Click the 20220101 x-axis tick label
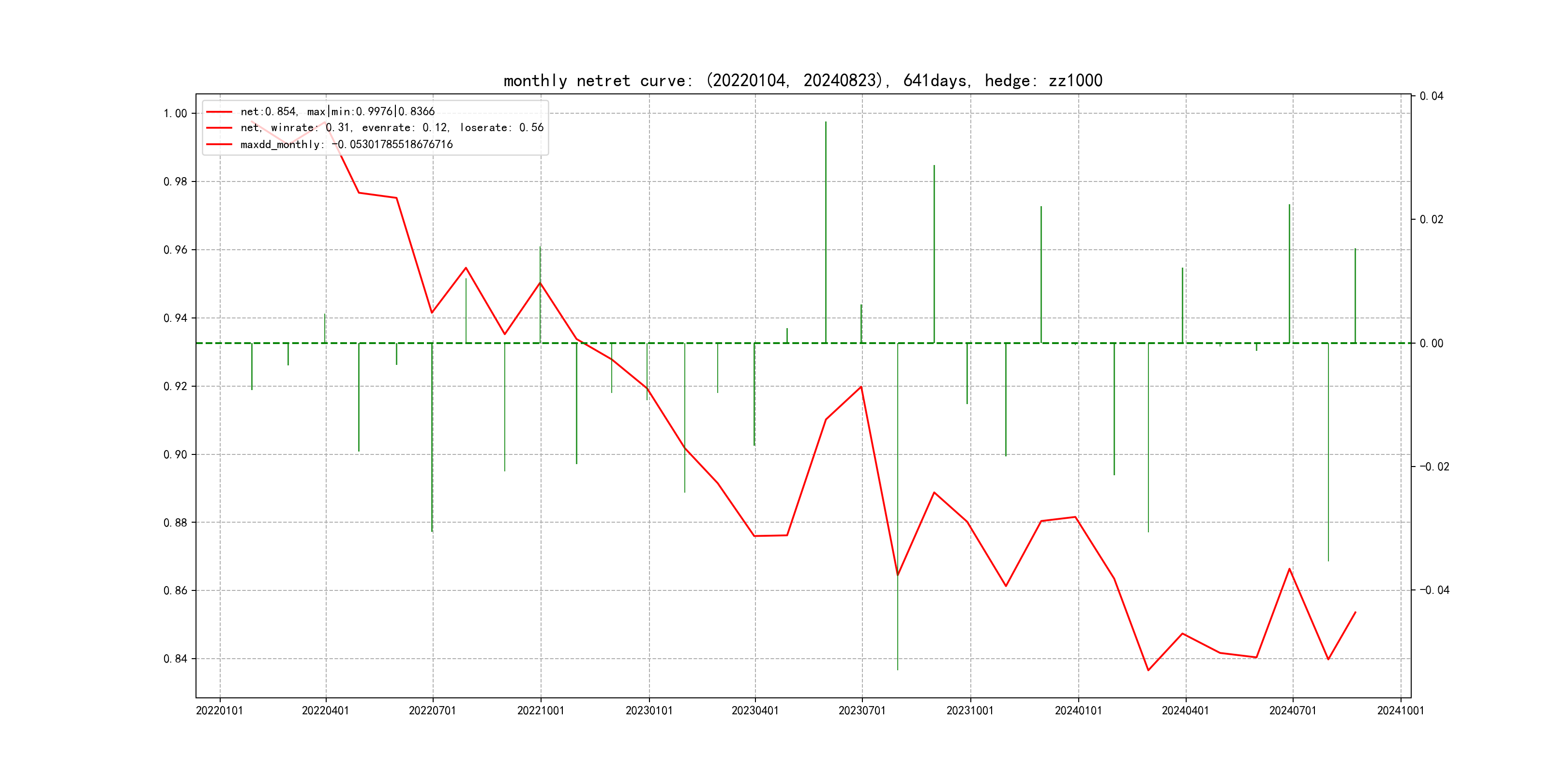1568x784 pixels. [219, 710]
